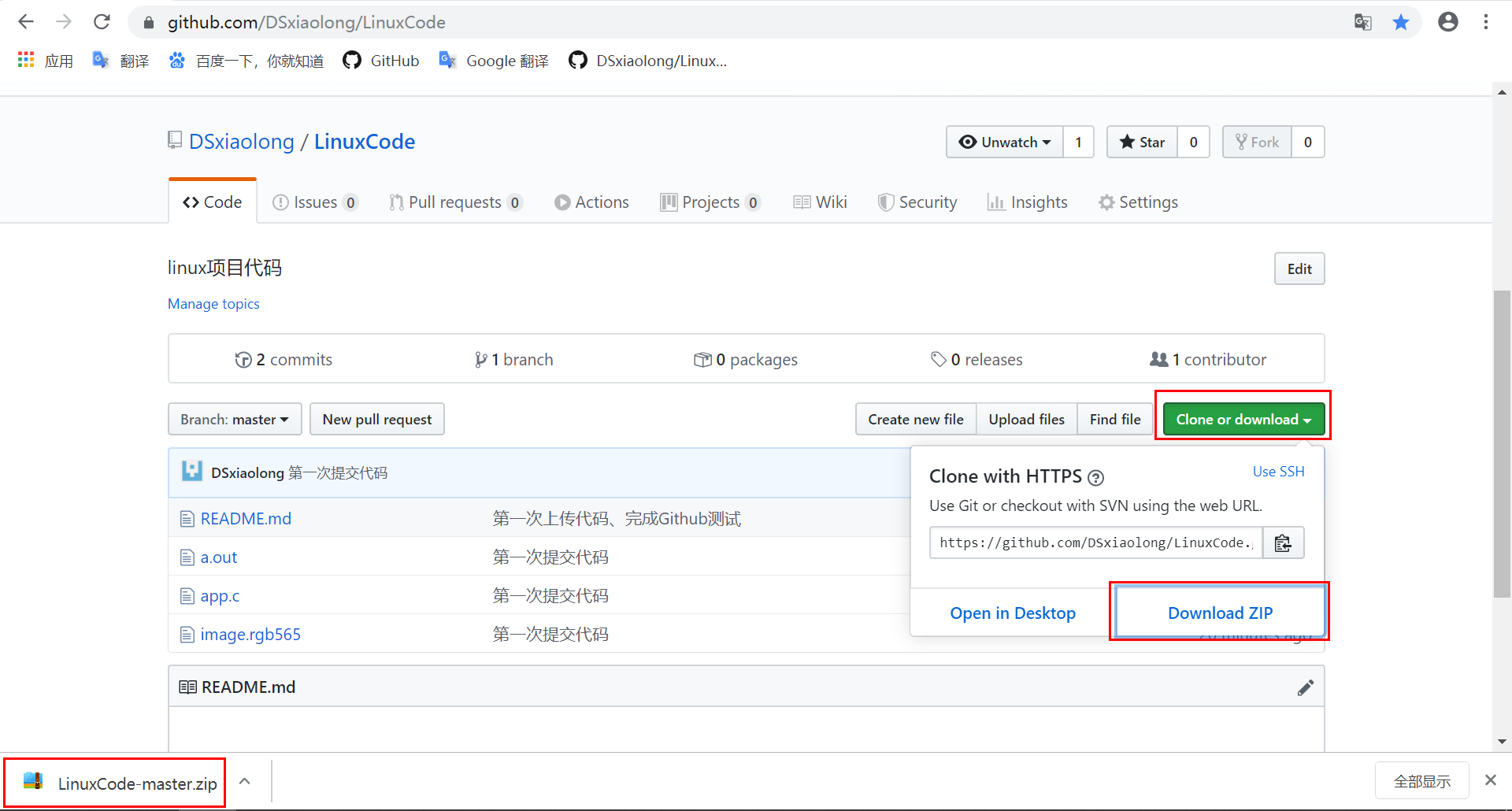1512x811 pixels.
Task: Open the Wiki tab
Action: pos(820,202)
